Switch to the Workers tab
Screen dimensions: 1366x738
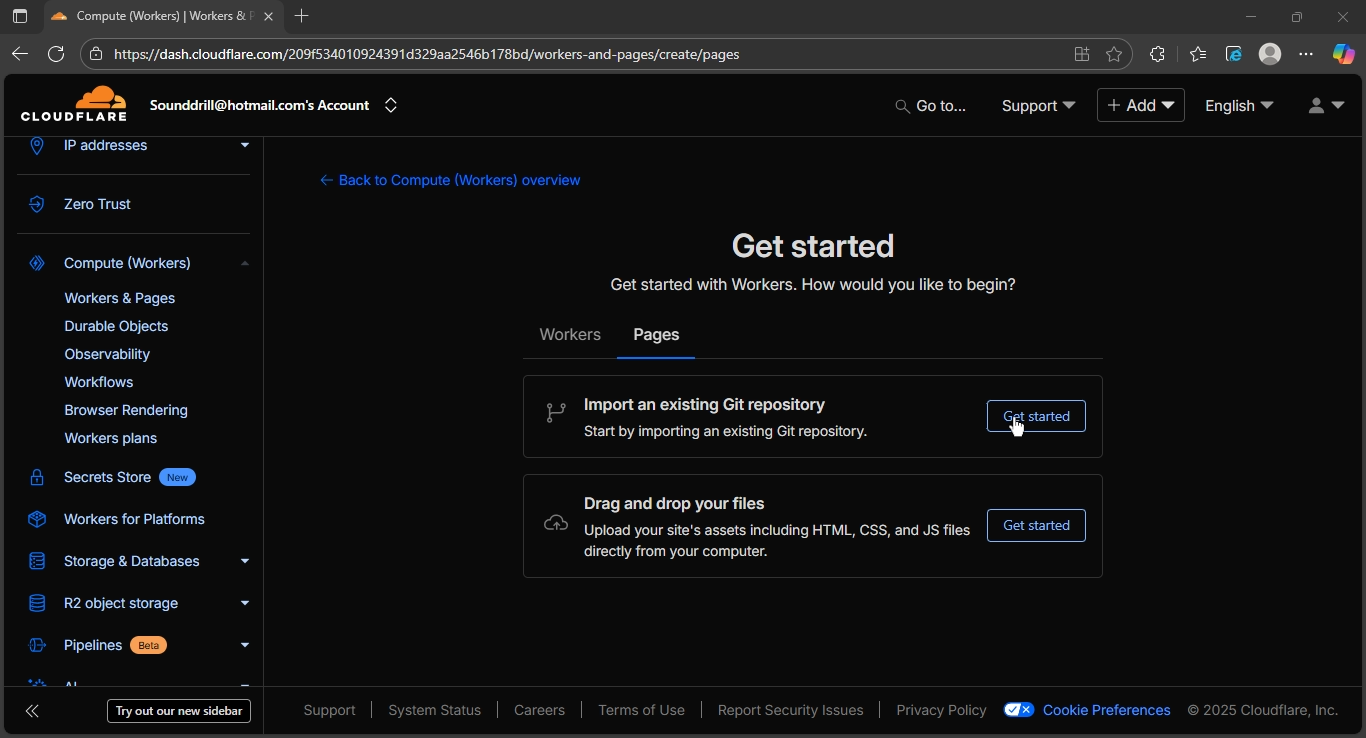point(569,335)
